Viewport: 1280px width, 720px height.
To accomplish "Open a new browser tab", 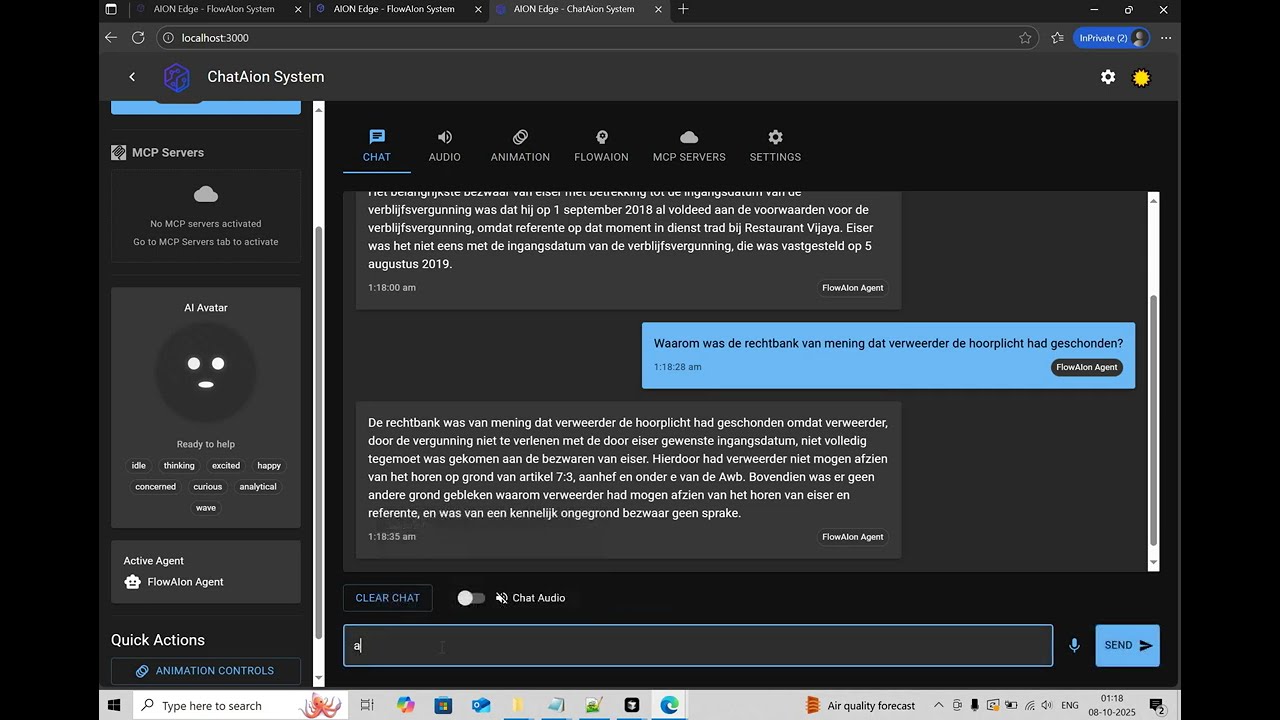I will point(683,9).
